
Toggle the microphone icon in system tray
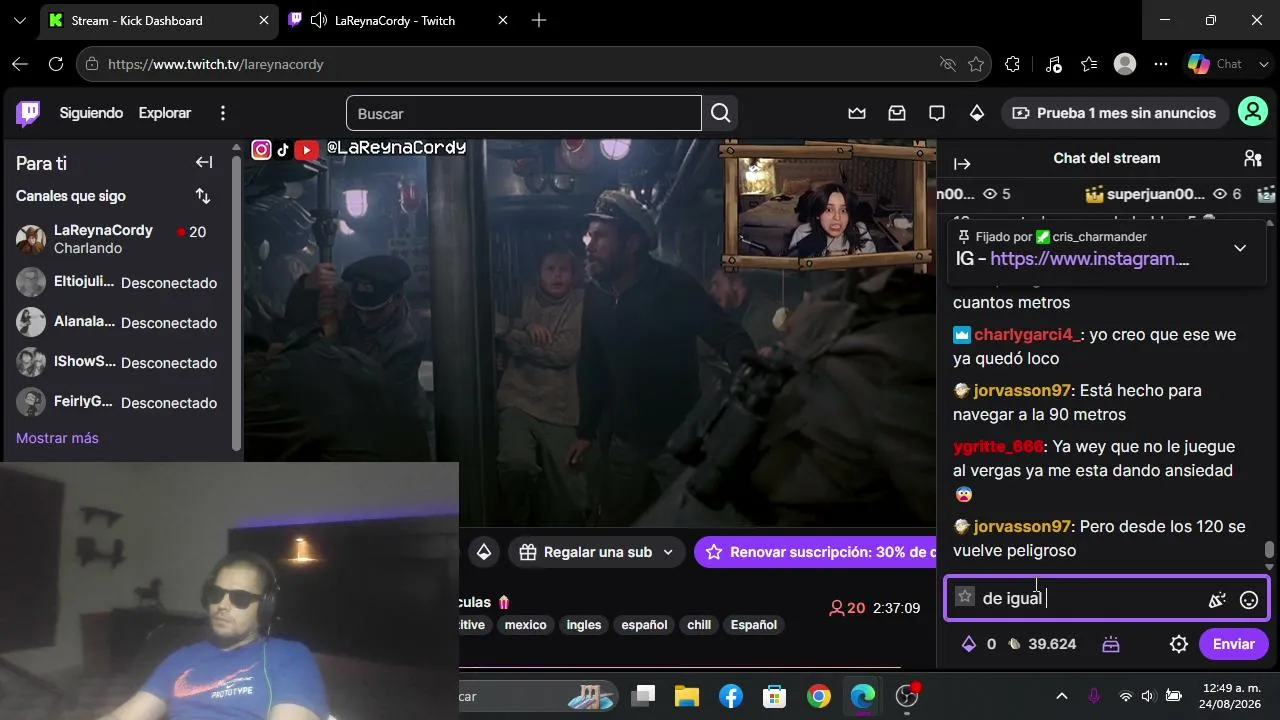[1094, 695]
